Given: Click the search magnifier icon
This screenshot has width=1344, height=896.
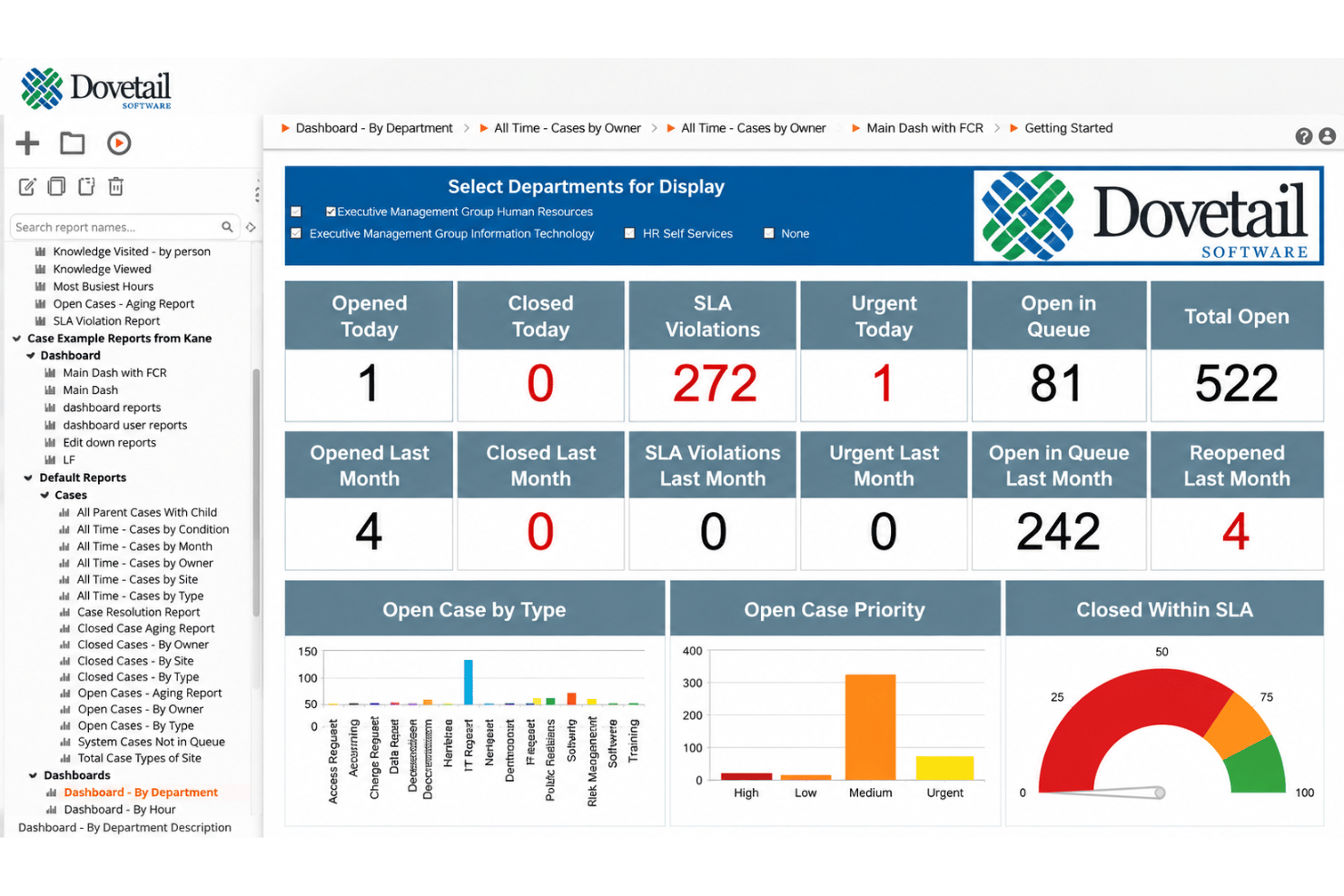Looking at the screenshot, I should [x=227, y=227].
